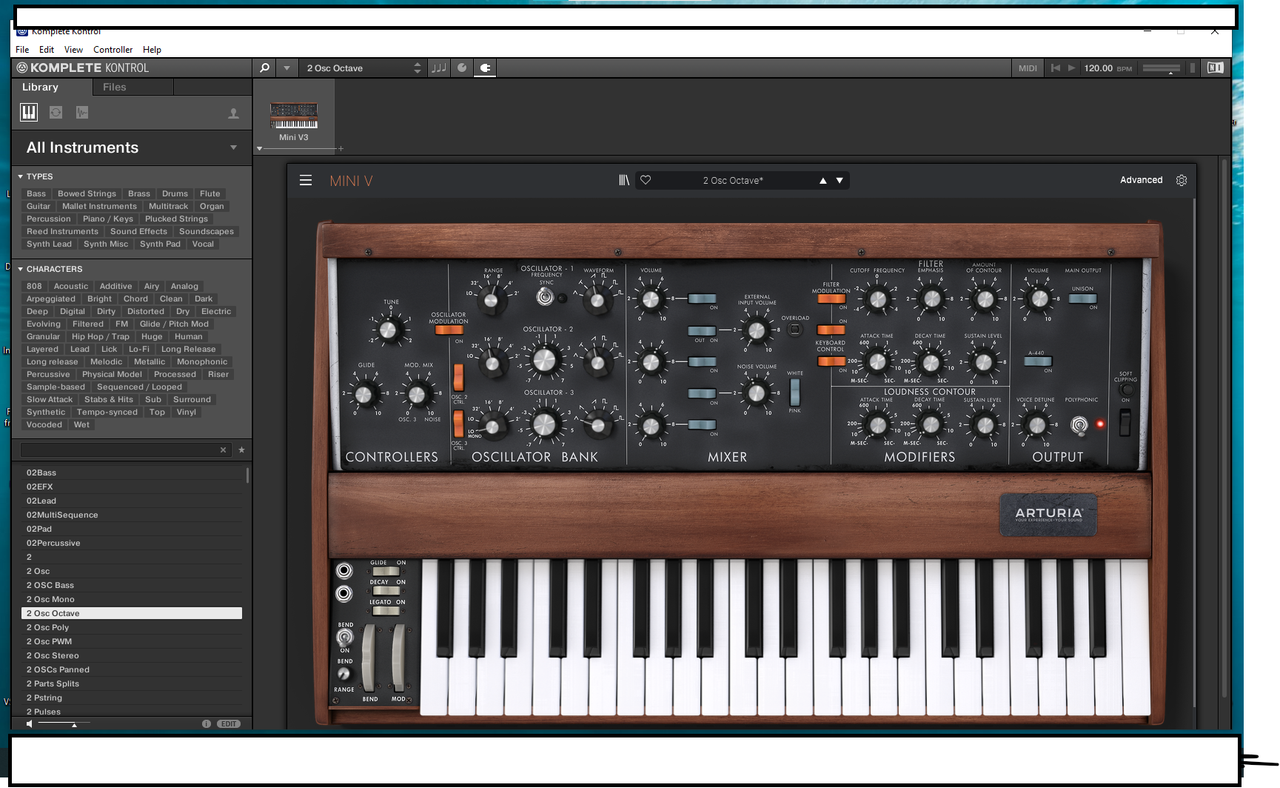
Task: Click the Komplete Kontrol logo
Action: [82, 68]
